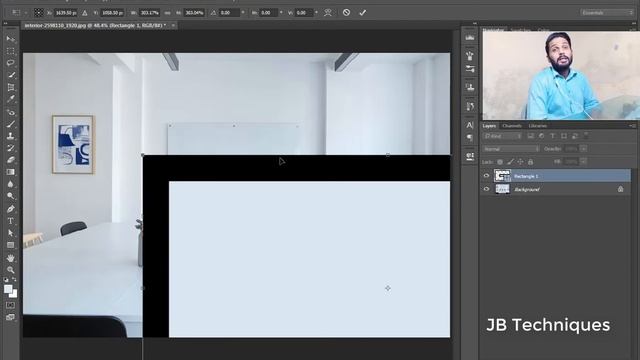Select the Horizontal Type tool

point(11,221)
